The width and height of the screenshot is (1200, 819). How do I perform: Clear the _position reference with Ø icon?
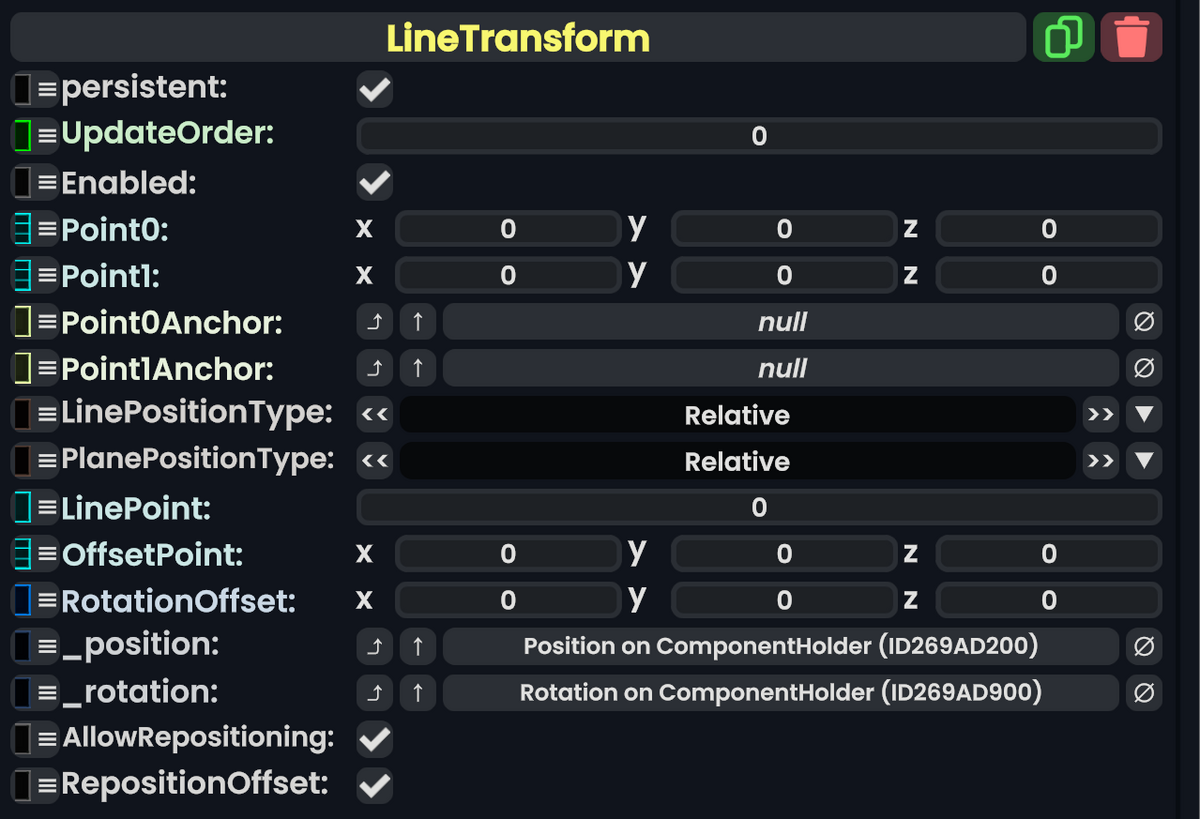pyautogui.click(x=1144, y=646)
